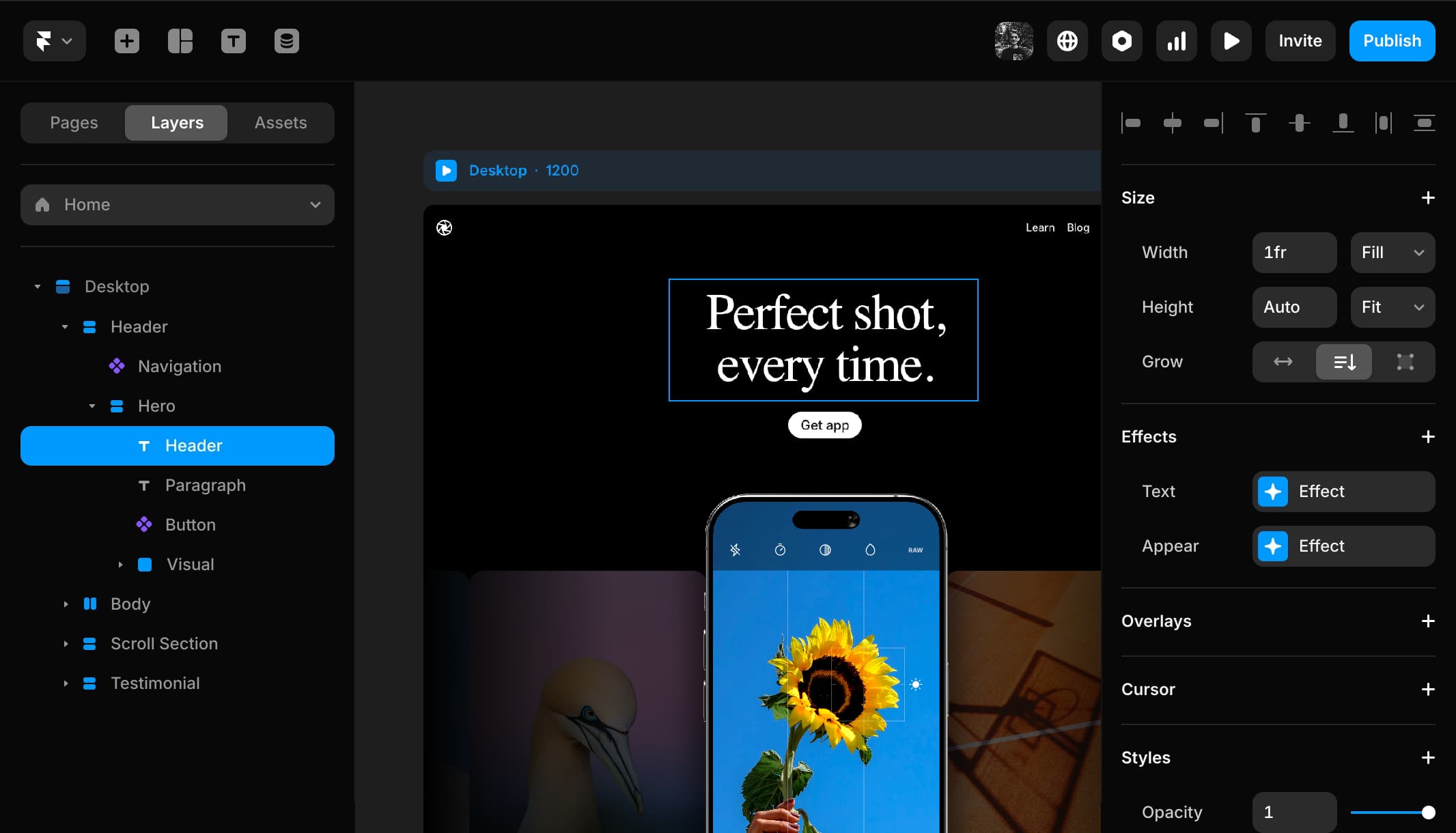Start preview with the play icon
This screenshot has width=1456, height=833.
tap(1231, 41)
